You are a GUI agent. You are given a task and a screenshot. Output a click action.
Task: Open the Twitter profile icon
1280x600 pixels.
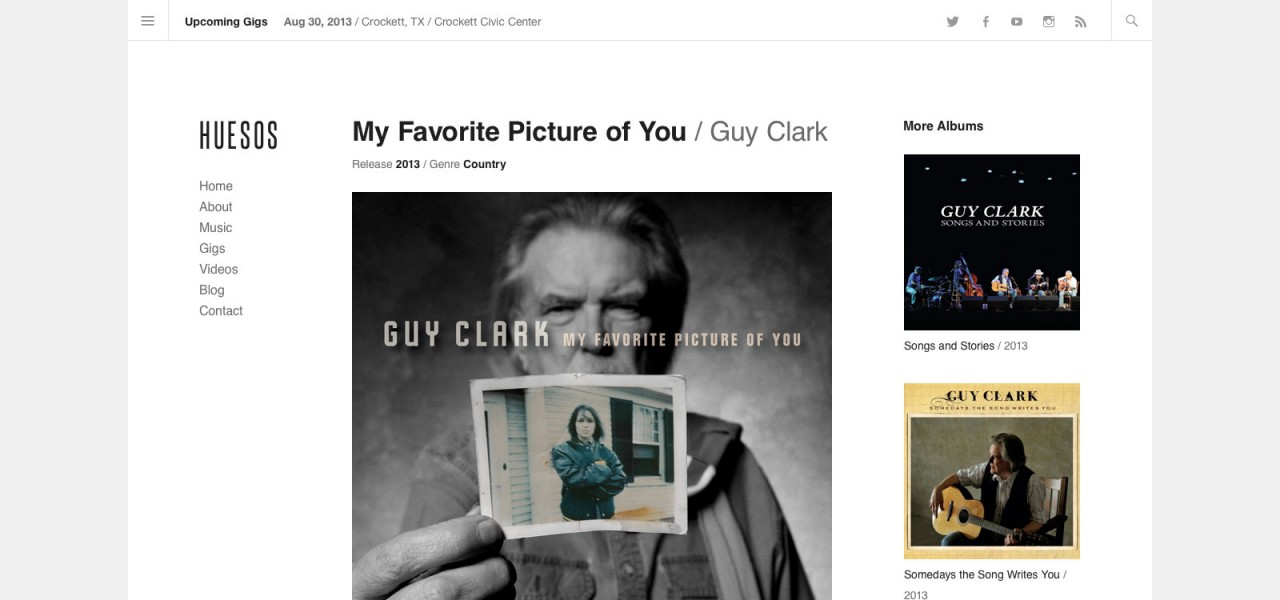tap(953, 21)
